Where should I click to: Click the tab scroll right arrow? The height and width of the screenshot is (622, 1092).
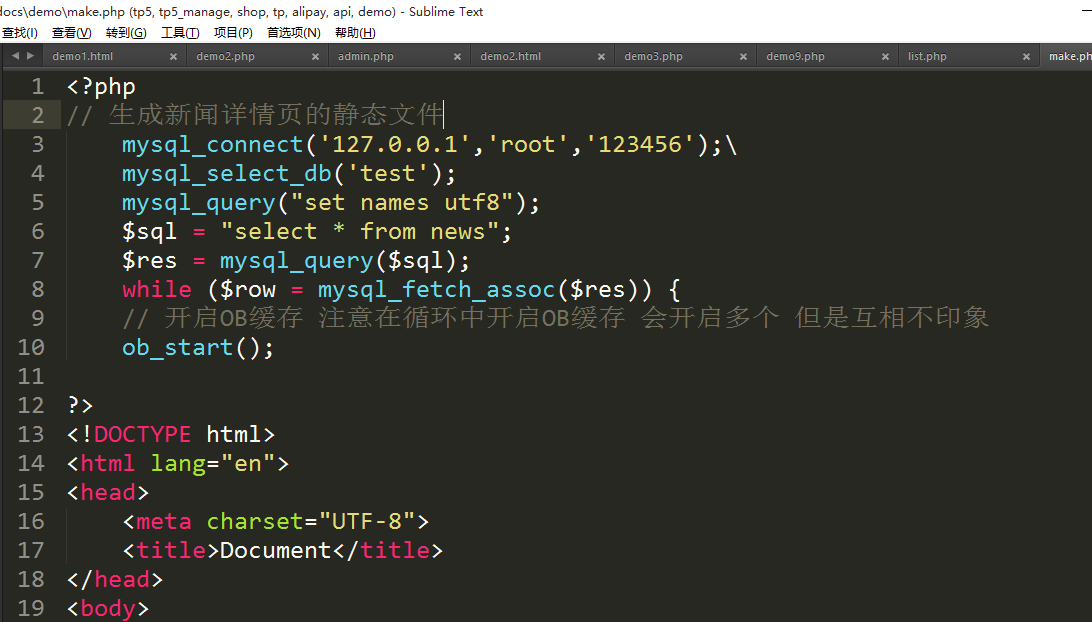pos(30,56)
